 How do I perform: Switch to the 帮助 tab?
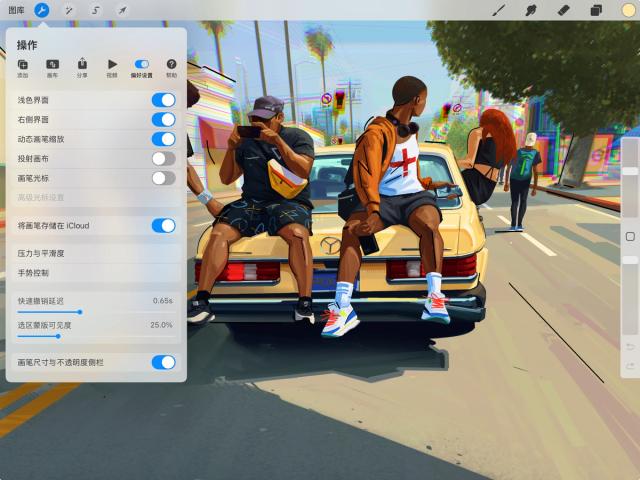pos(171,69)
